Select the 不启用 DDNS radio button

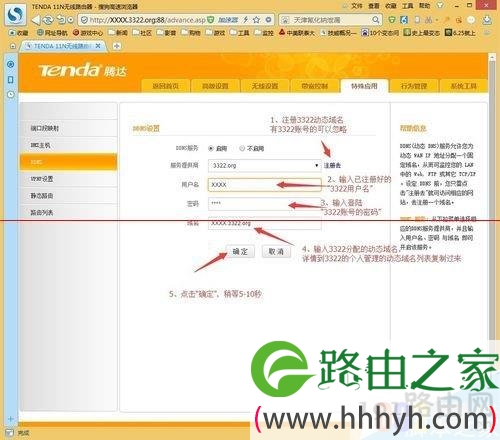[242, 148]
